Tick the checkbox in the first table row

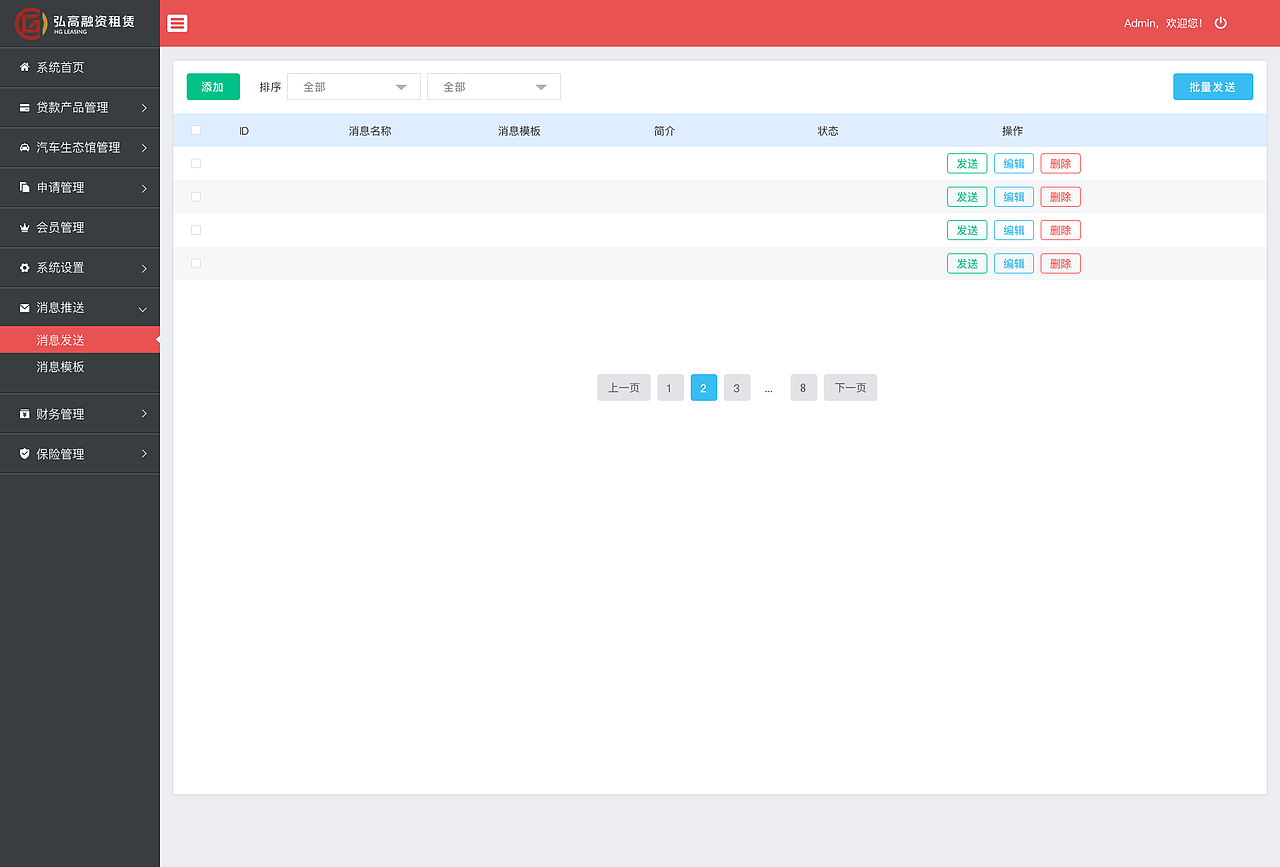(x=196, y=163)
